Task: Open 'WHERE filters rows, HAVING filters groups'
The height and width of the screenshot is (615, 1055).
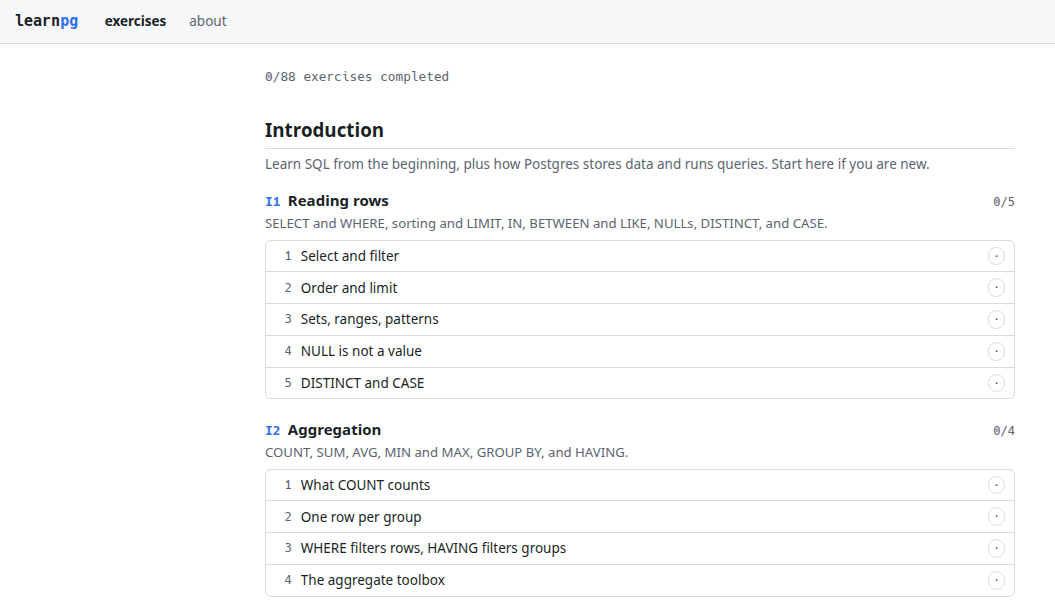Action: (640, 548)
